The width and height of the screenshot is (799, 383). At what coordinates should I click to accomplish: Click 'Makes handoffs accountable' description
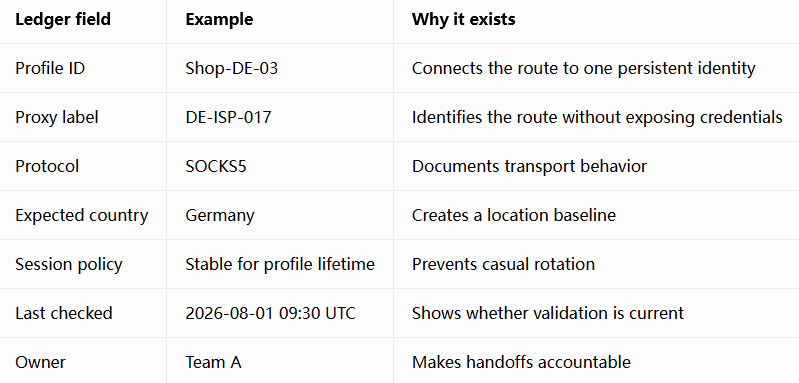coord(521,362)
